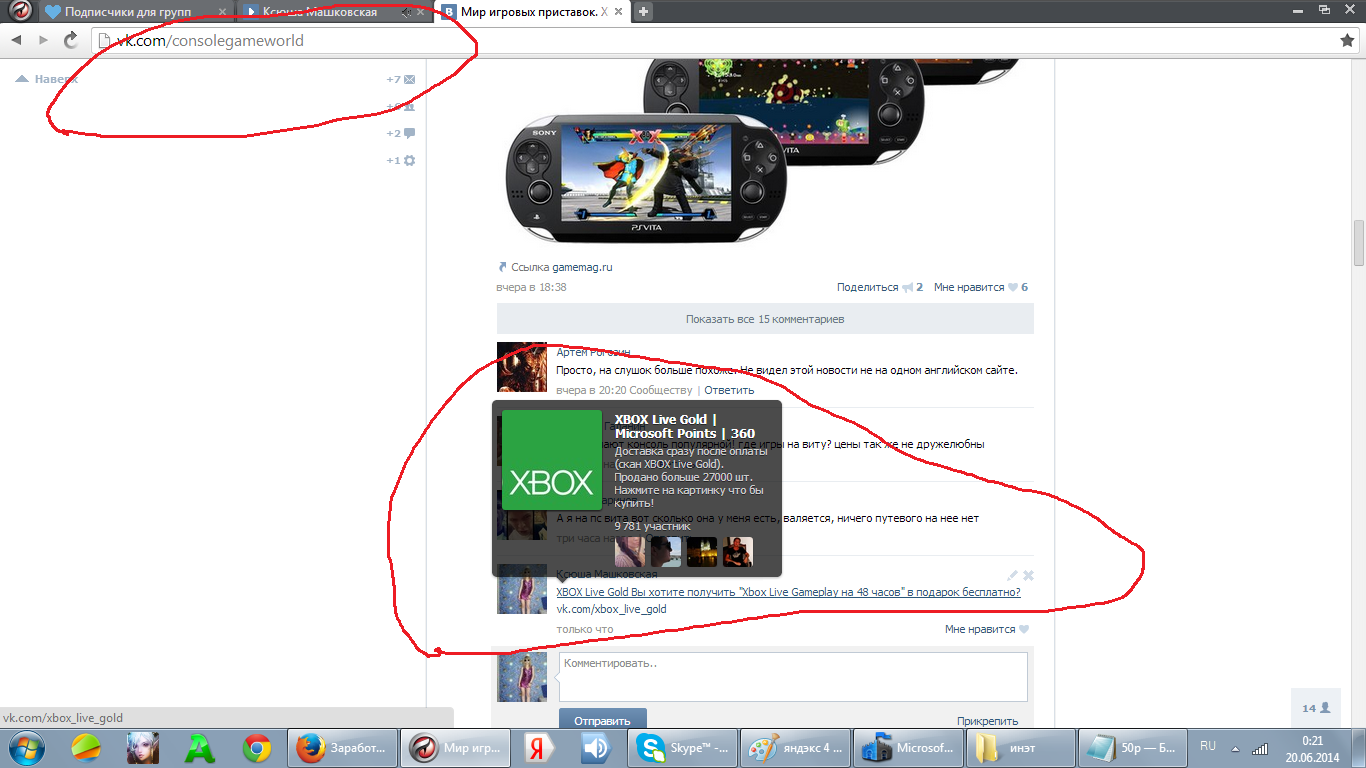Click the "только что" comment timestamp

point(585,630)
